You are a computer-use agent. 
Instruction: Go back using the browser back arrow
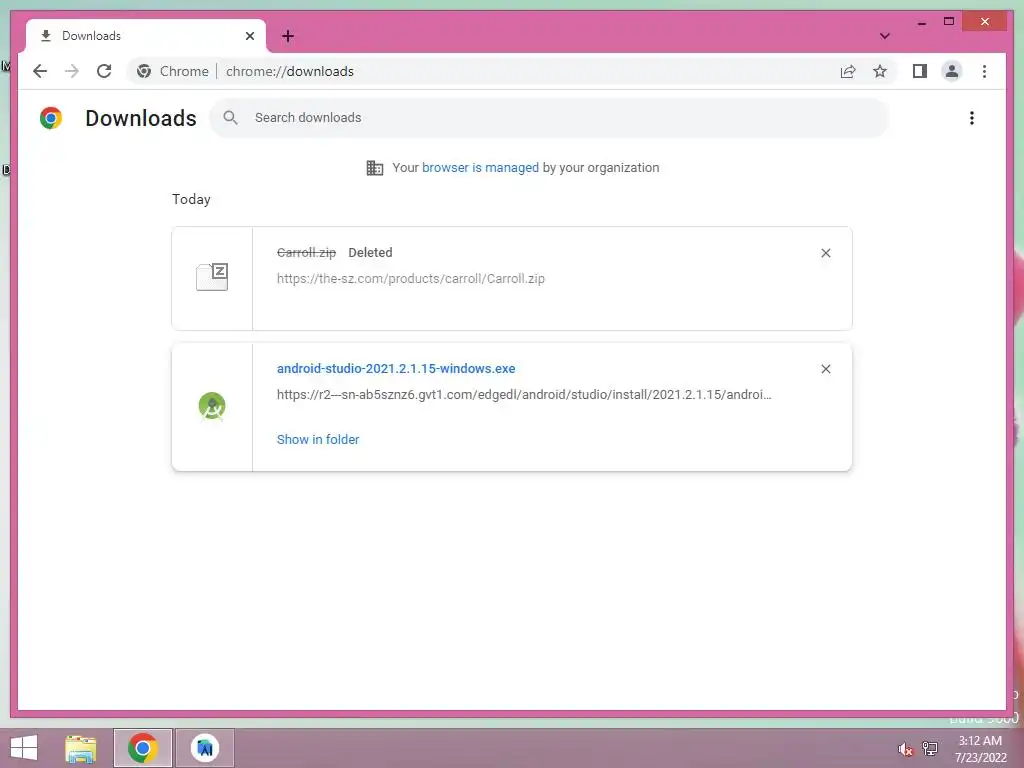(x=40, y=71)
